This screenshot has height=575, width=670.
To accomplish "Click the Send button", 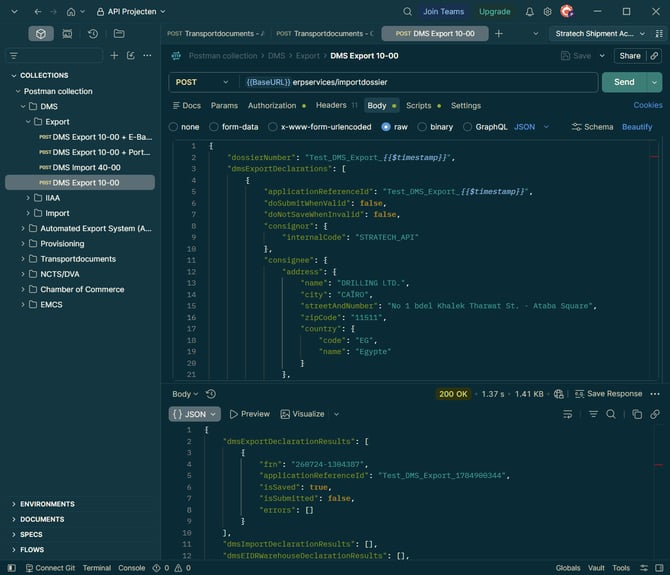I will [x=624, y=82].
